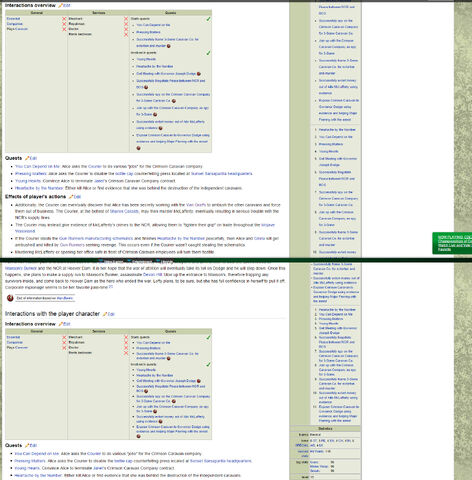The image size is (472, 480).
Task: Click red Van Buren icon beside End of information
Action: pos(10,298)
